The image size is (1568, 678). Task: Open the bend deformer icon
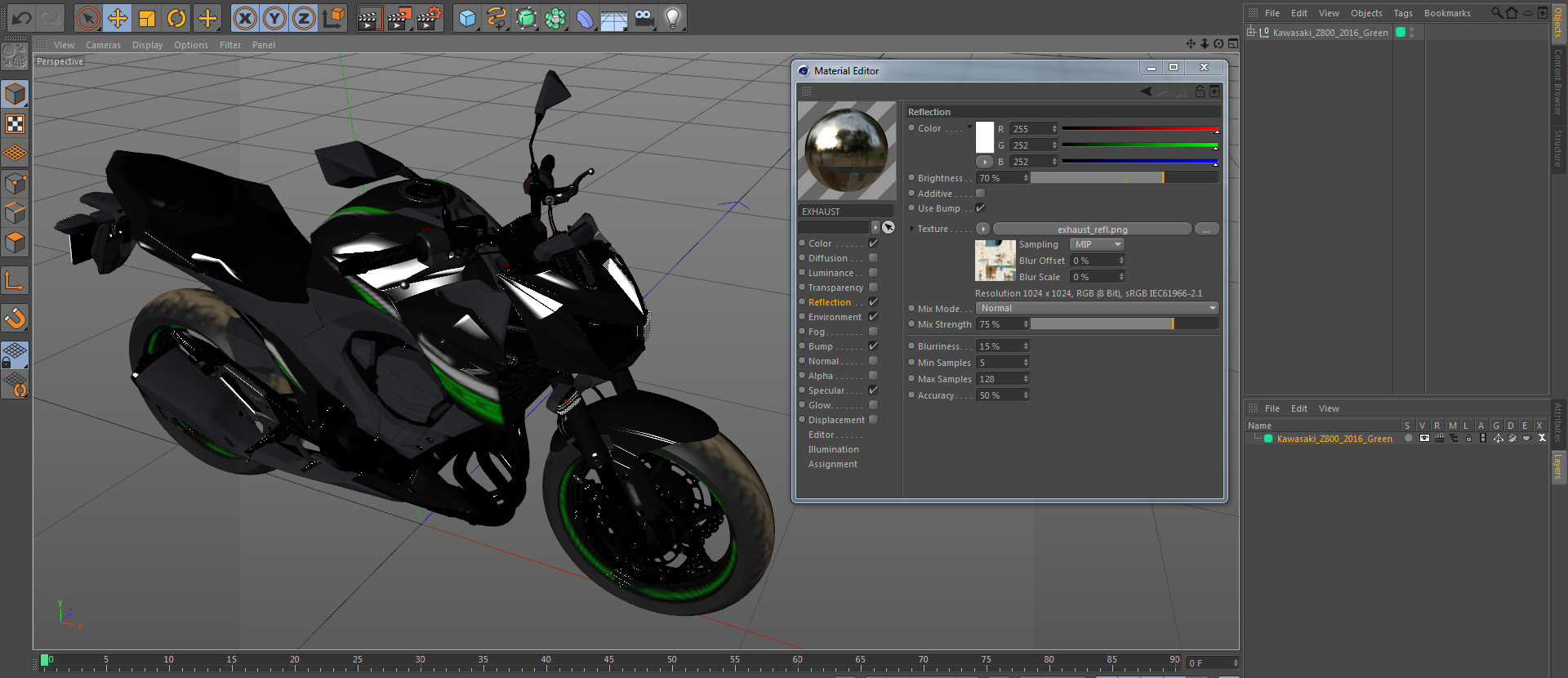(x=585, y=17)
